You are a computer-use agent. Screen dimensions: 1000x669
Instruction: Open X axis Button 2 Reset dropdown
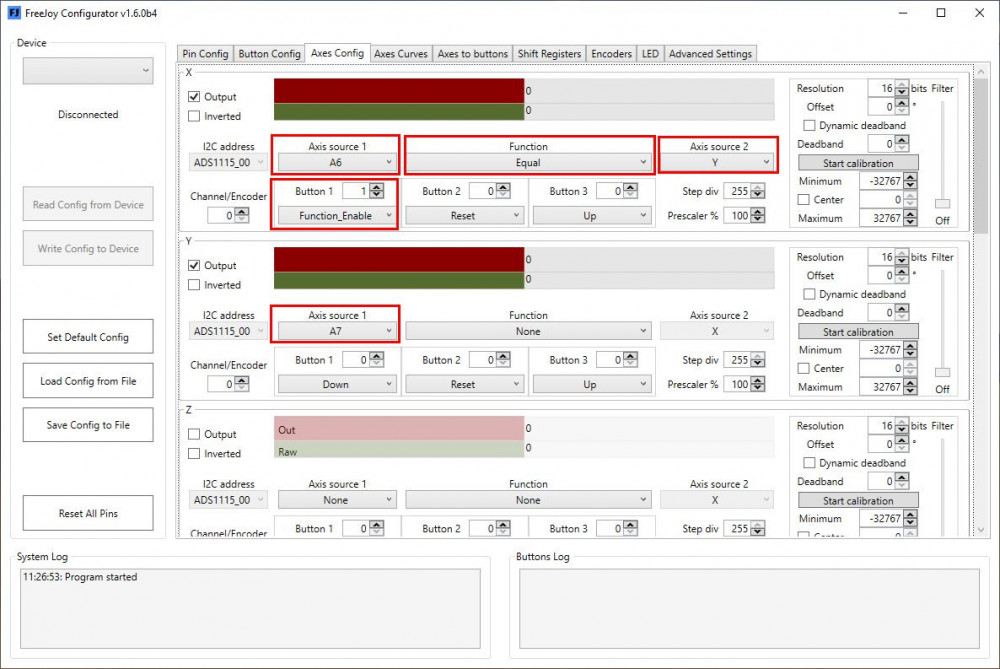(x=464, y=216)
